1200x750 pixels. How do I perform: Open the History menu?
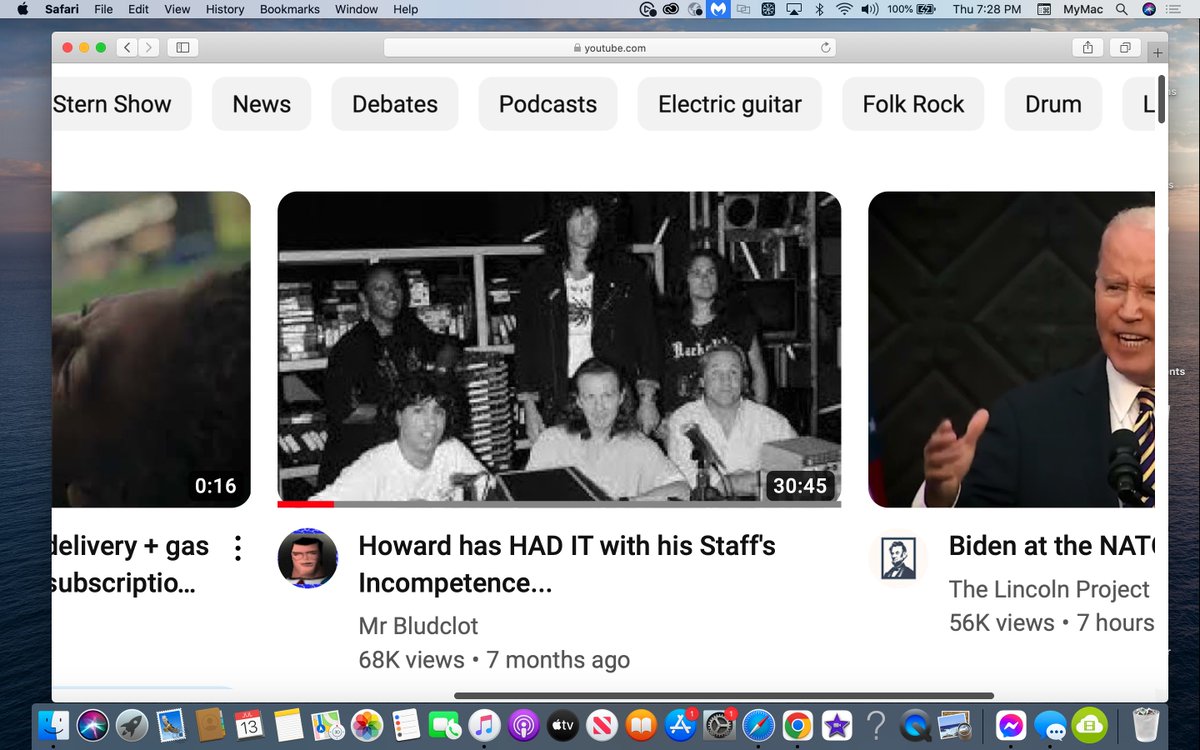225,9
